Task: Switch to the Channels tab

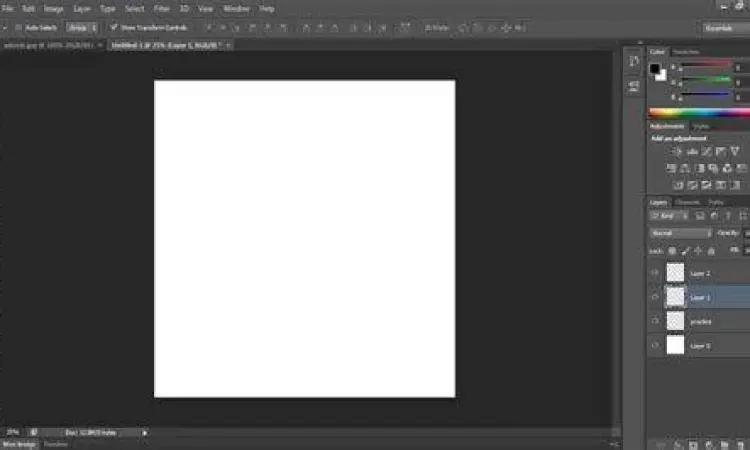Action: [688, 202]
